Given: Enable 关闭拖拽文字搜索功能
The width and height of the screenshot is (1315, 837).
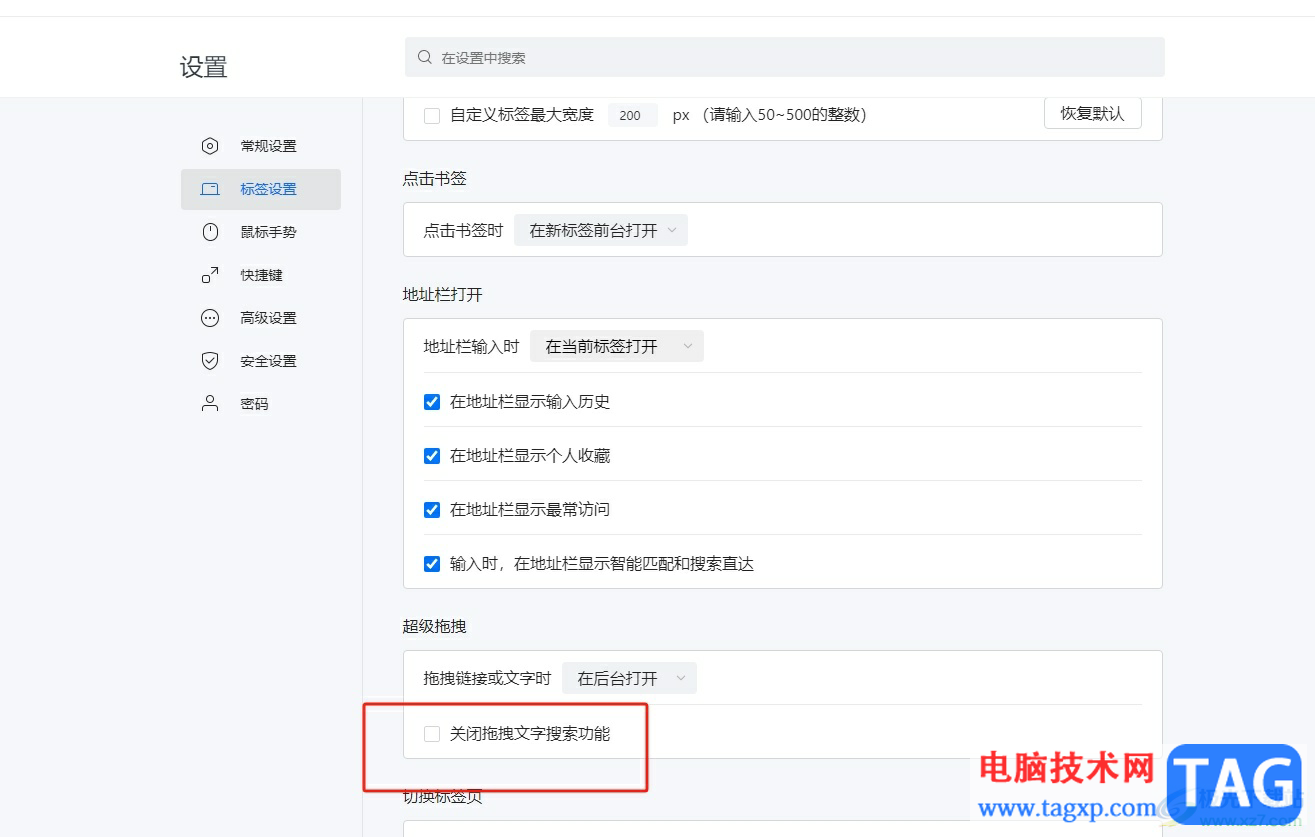Looking at the screenshot, I should 431,733.
